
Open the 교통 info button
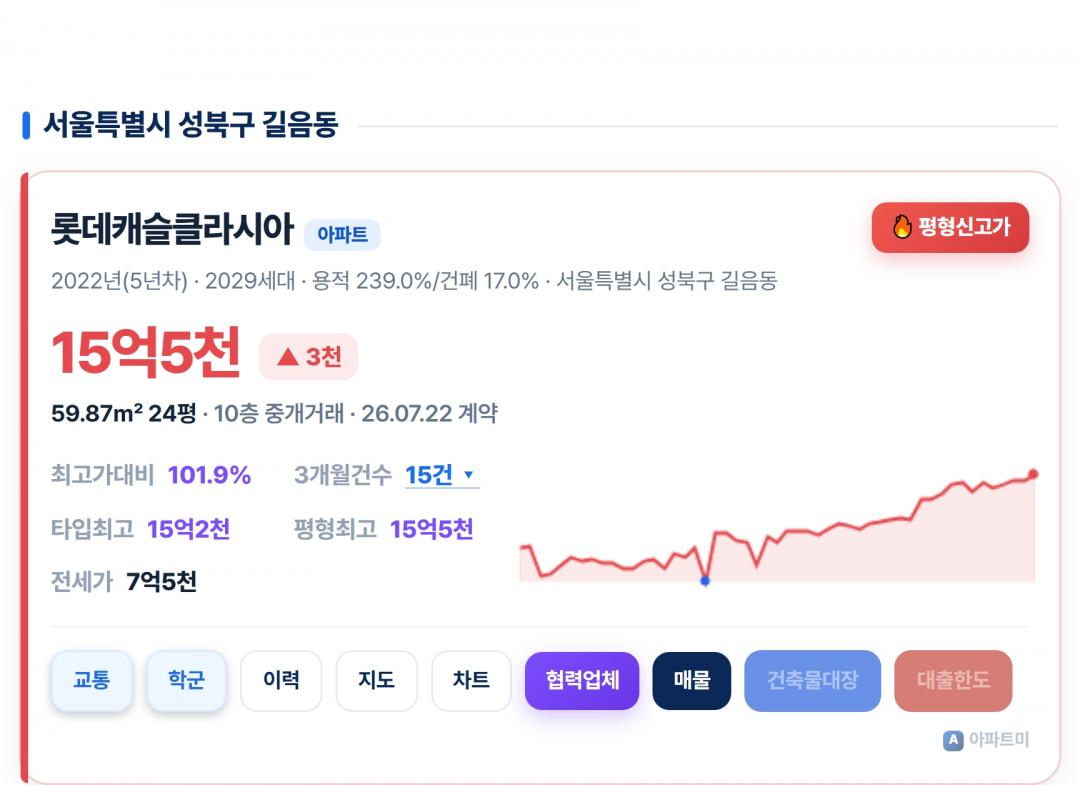point(92,680)
